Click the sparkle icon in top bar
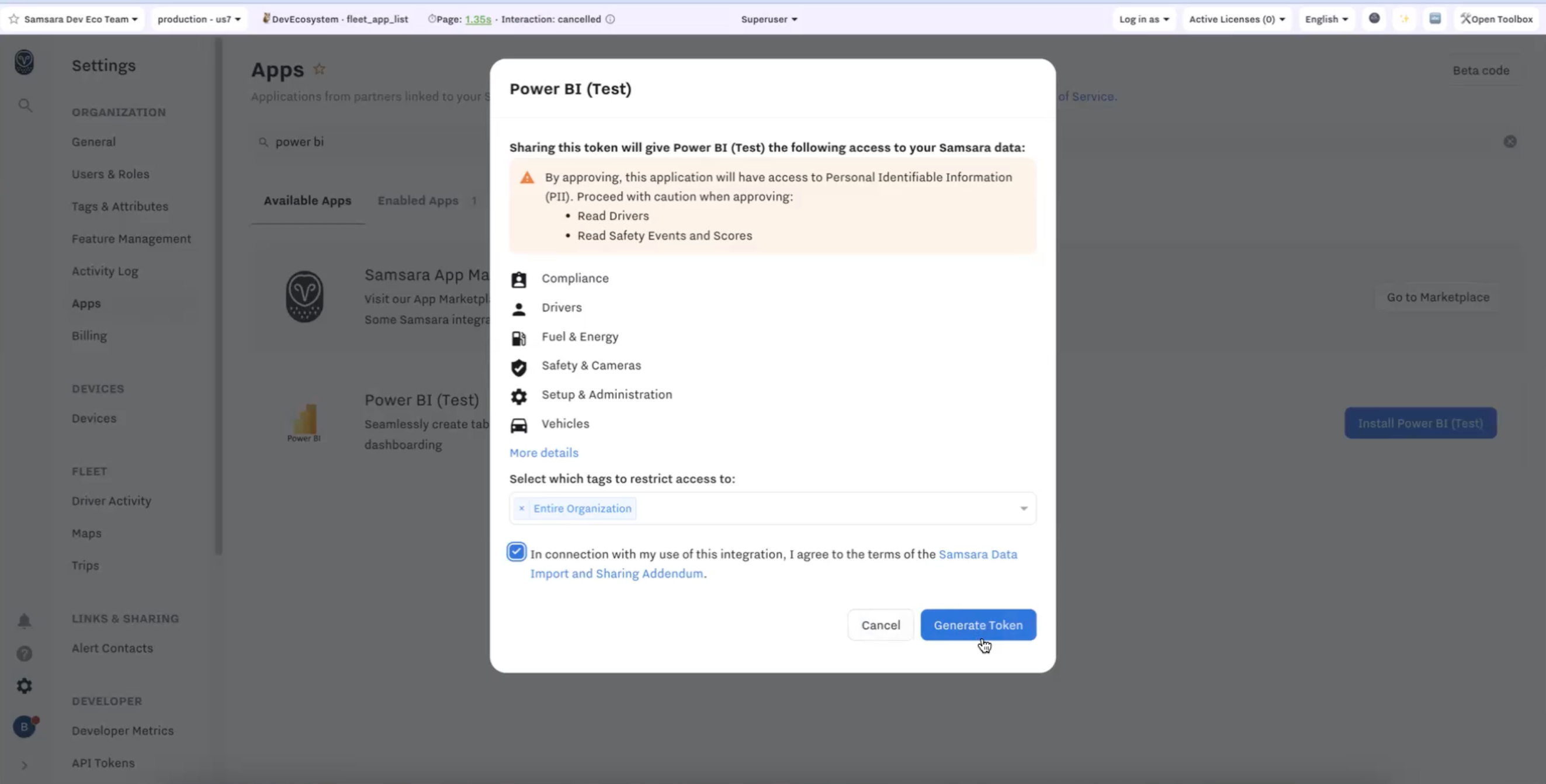The height and width of the screenshot is (784, 1546). 1405,19
